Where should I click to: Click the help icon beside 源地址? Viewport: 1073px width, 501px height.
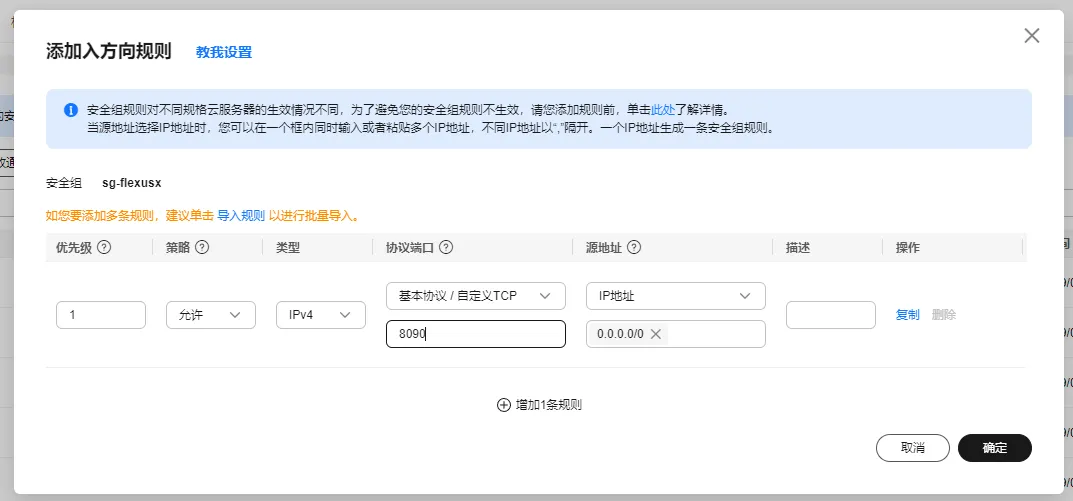point(634,248)
